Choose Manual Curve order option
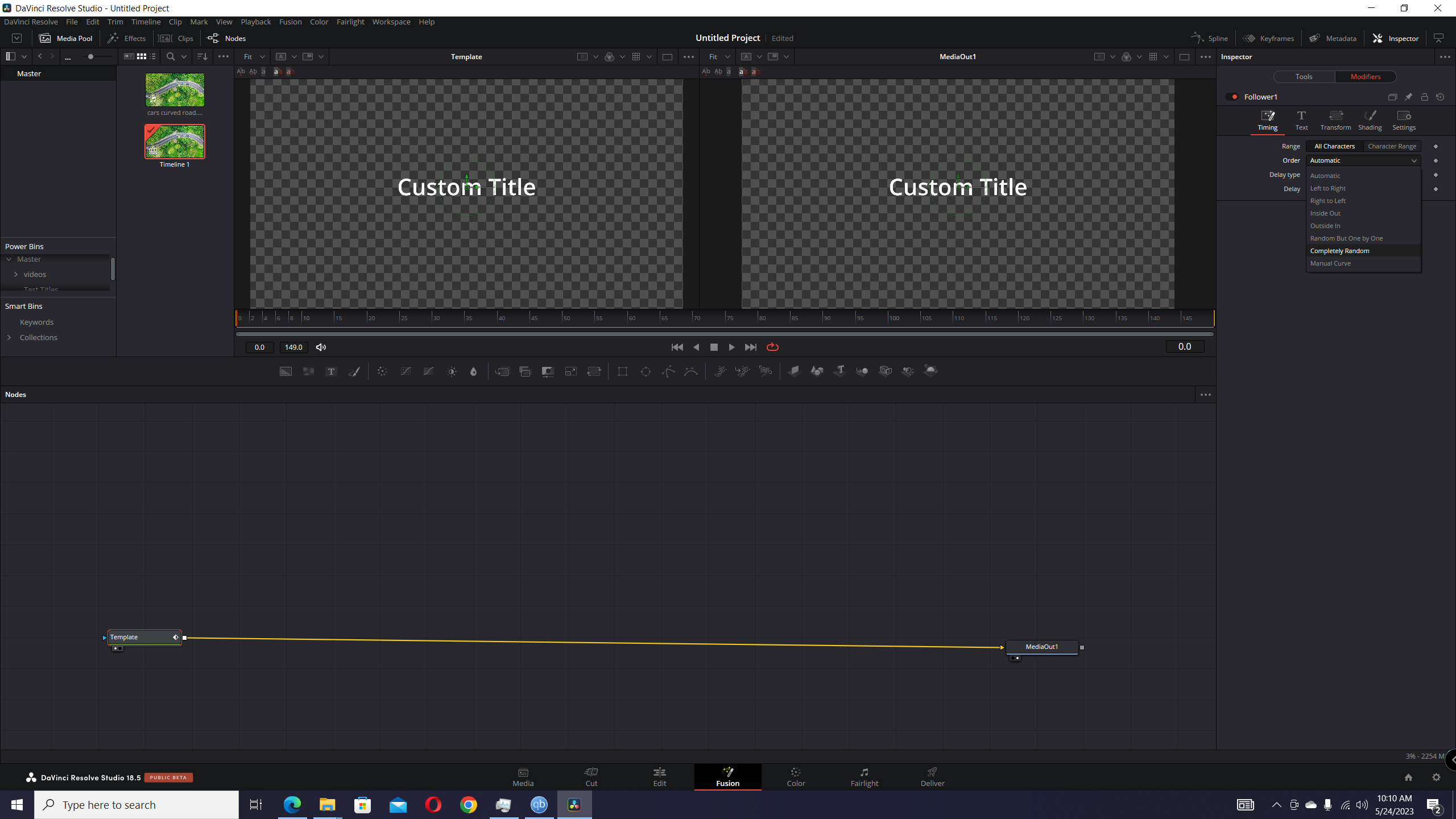1456x819 pixels. point(1363,263)
